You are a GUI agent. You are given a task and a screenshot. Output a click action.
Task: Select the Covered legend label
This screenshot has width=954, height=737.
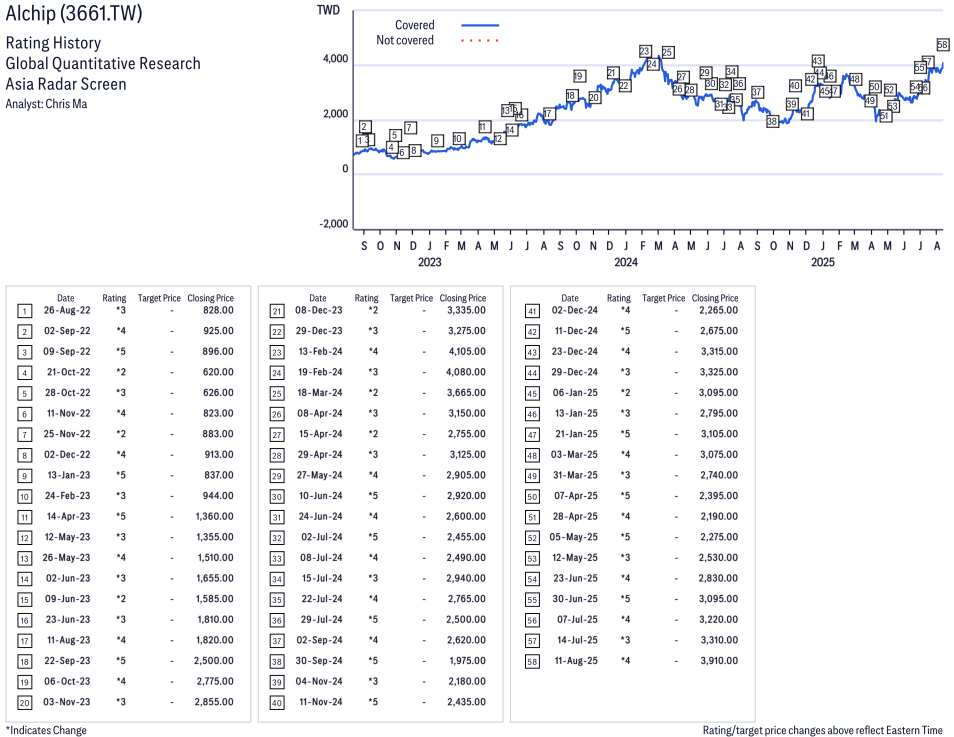pyautogui.click(x=414, y=25)
